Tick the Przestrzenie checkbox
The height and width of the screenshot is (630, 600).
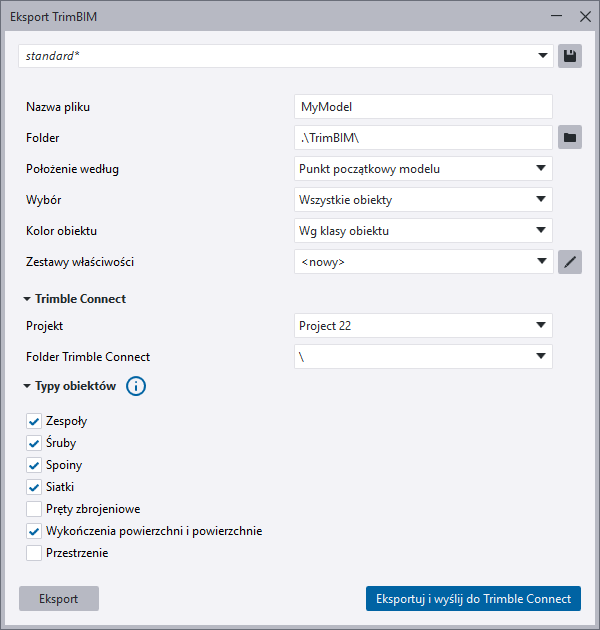[34, 552]
